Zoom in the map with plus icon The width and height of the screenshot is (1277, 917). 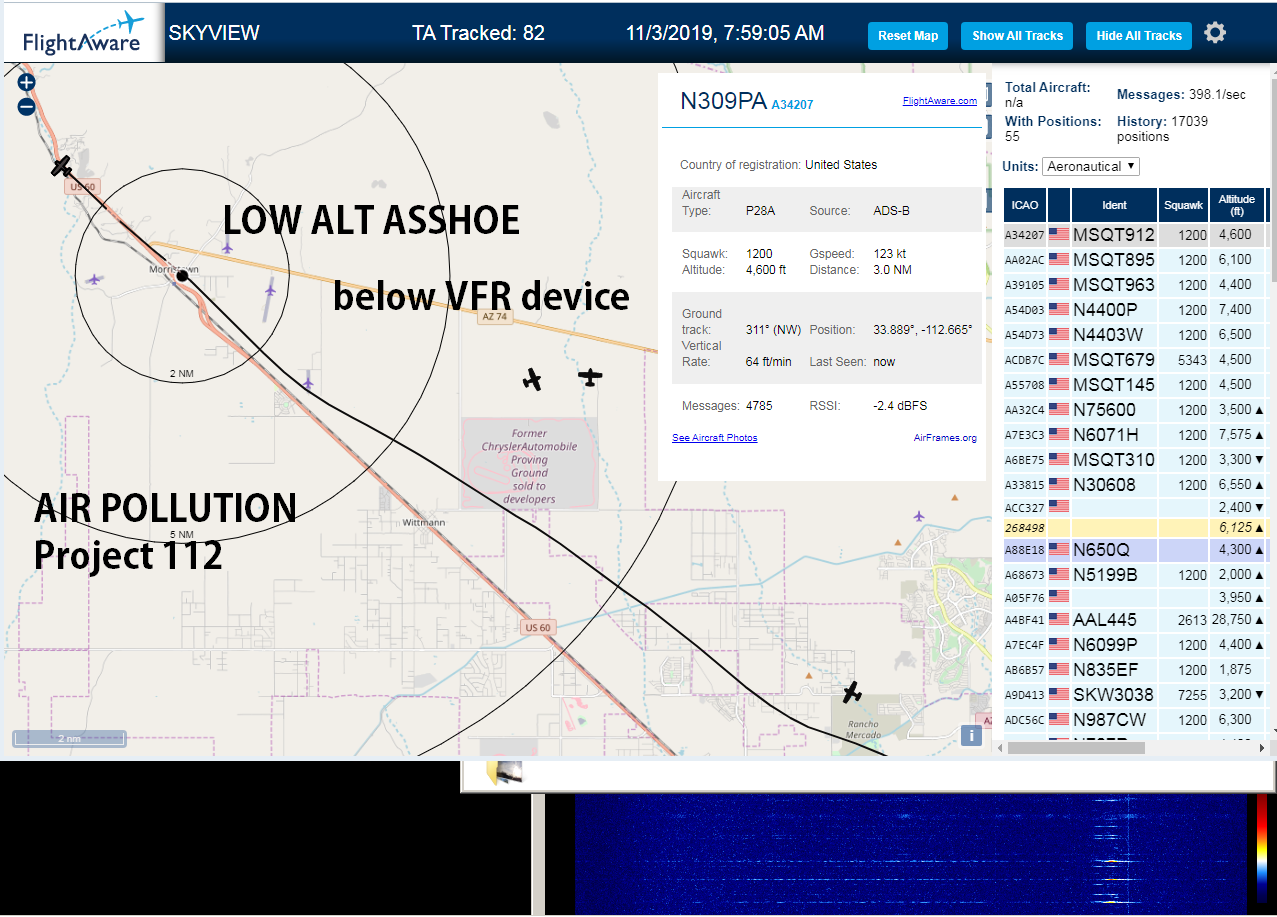tap(26, 83)
